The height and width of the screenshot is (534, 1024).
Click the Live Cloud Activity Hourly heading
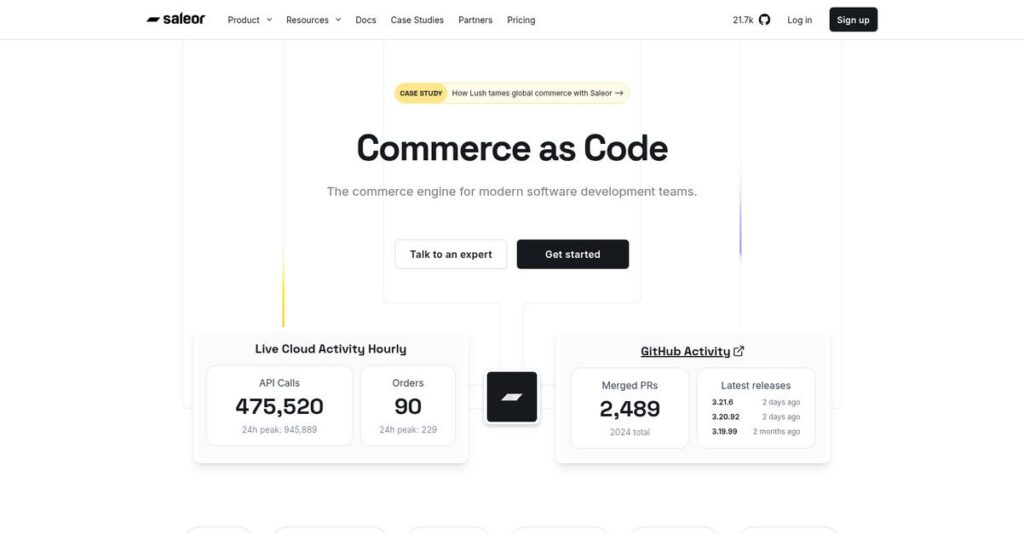(x=330, y=349)
